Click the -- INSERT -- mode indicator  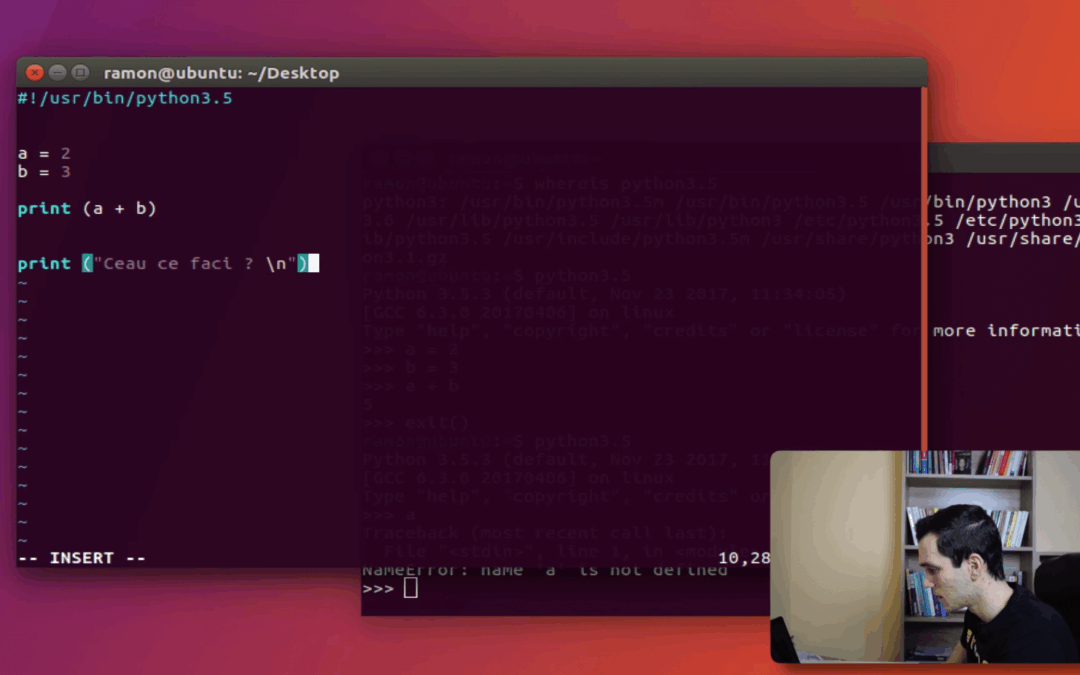point(82,557)
